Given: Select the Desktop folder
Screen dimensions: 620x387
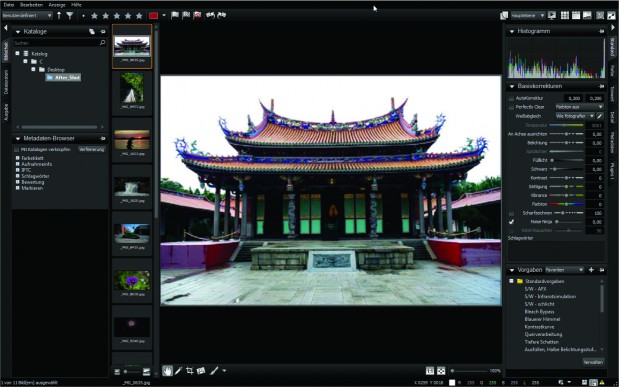Looking at the screenshot, I should point(56,70).
